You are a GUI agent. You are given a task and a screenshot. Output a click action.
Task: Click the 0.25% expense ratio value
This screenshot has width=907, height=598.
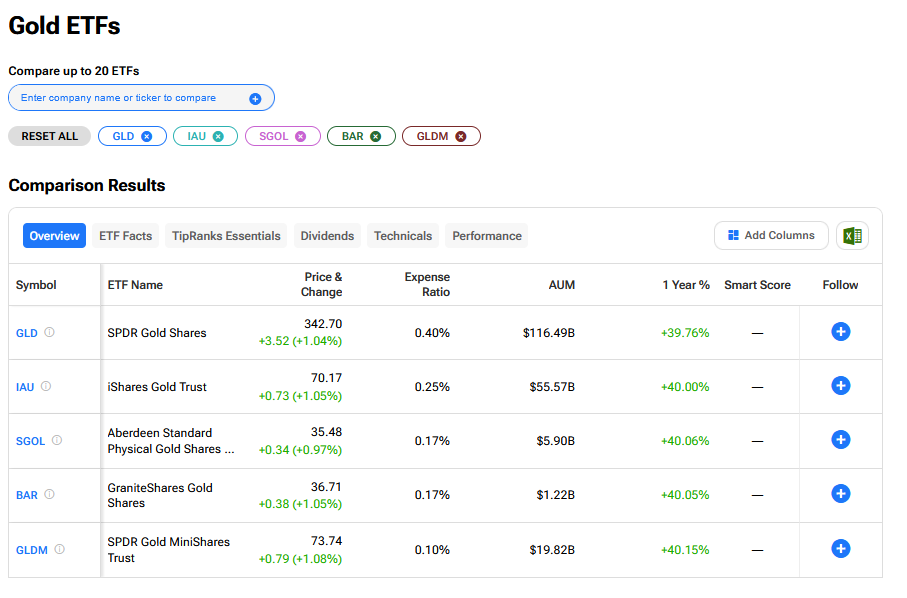432,387
